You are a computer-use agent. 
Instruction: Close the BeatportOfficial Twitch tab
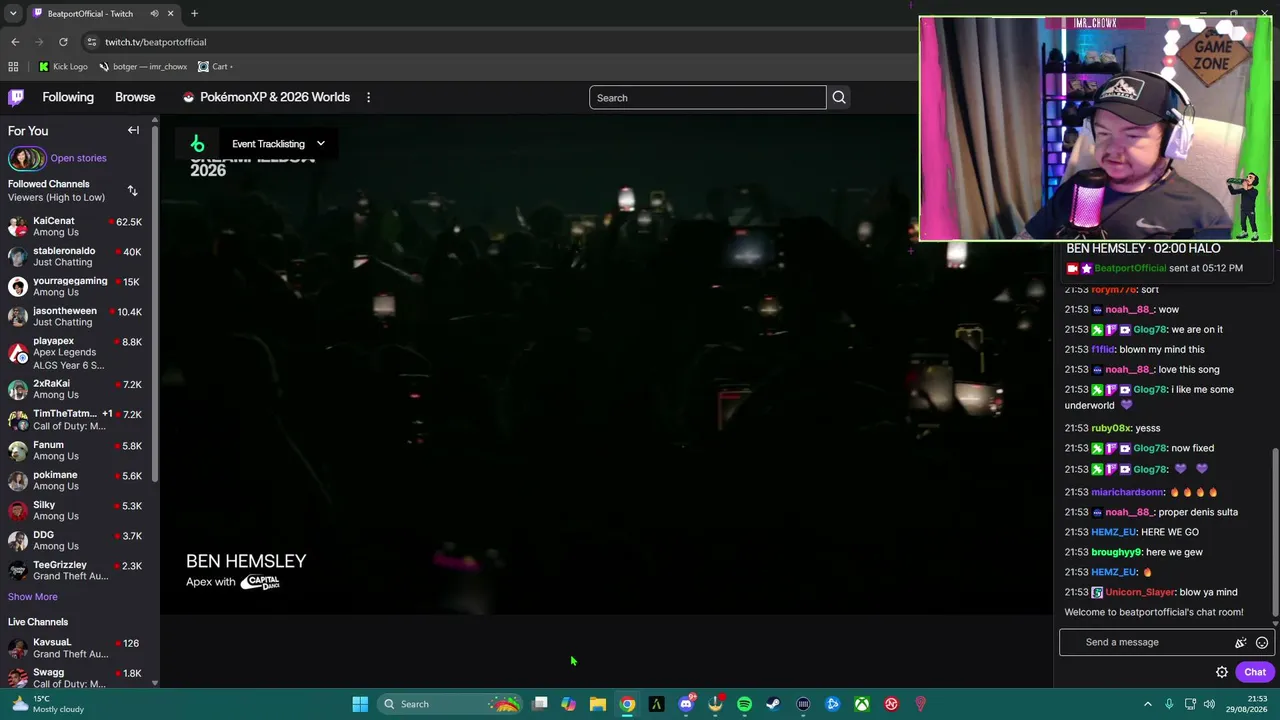point(170,14)
